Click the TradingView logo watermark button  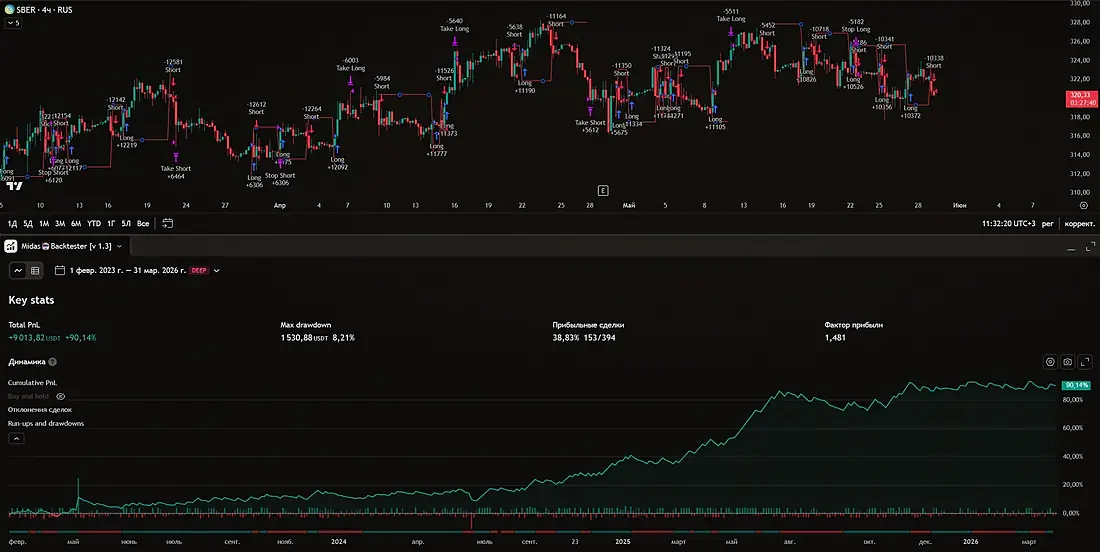pyautogui.click(x=14, y=186)
